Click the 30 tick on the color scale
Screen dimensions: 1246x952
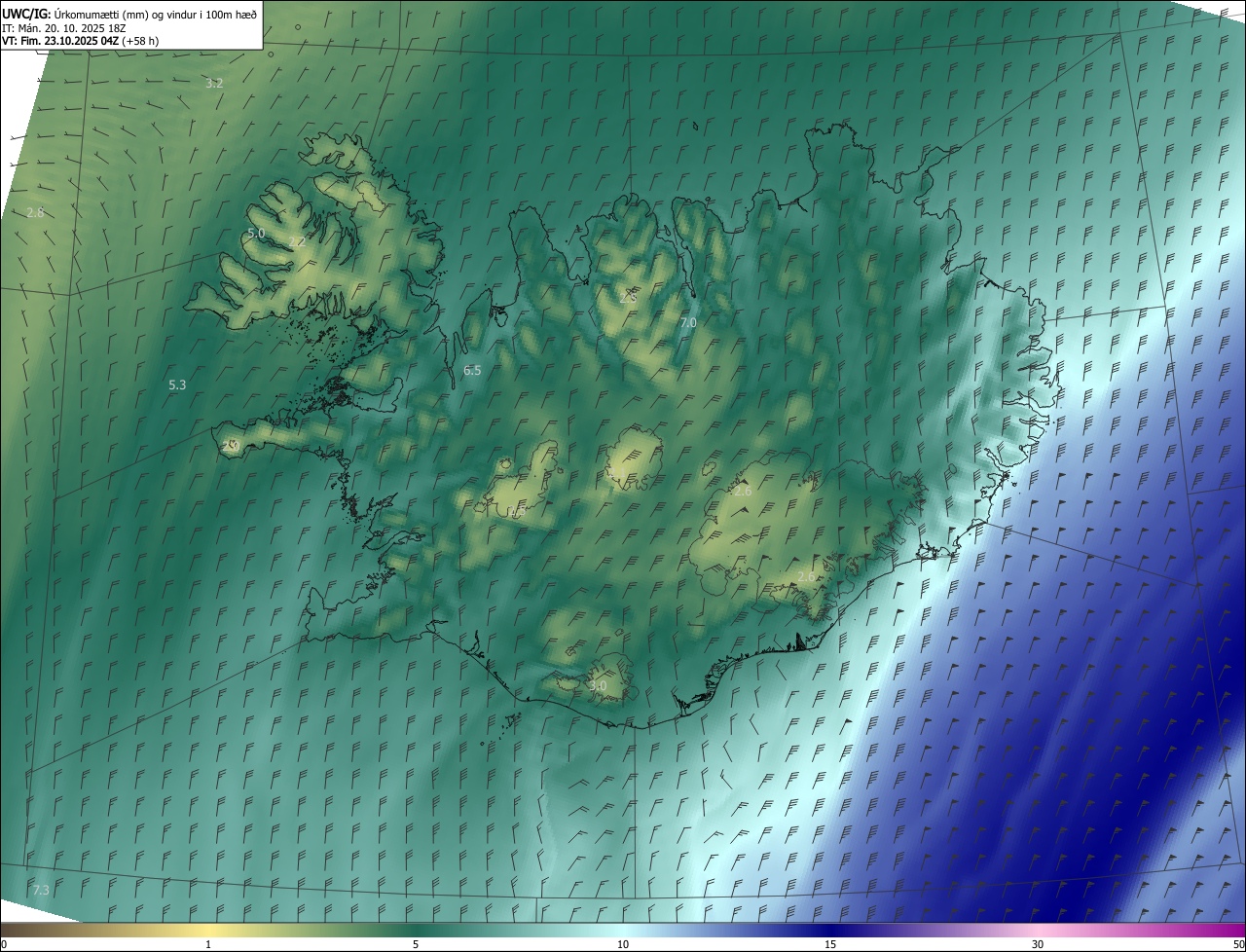pos(1038,945)
